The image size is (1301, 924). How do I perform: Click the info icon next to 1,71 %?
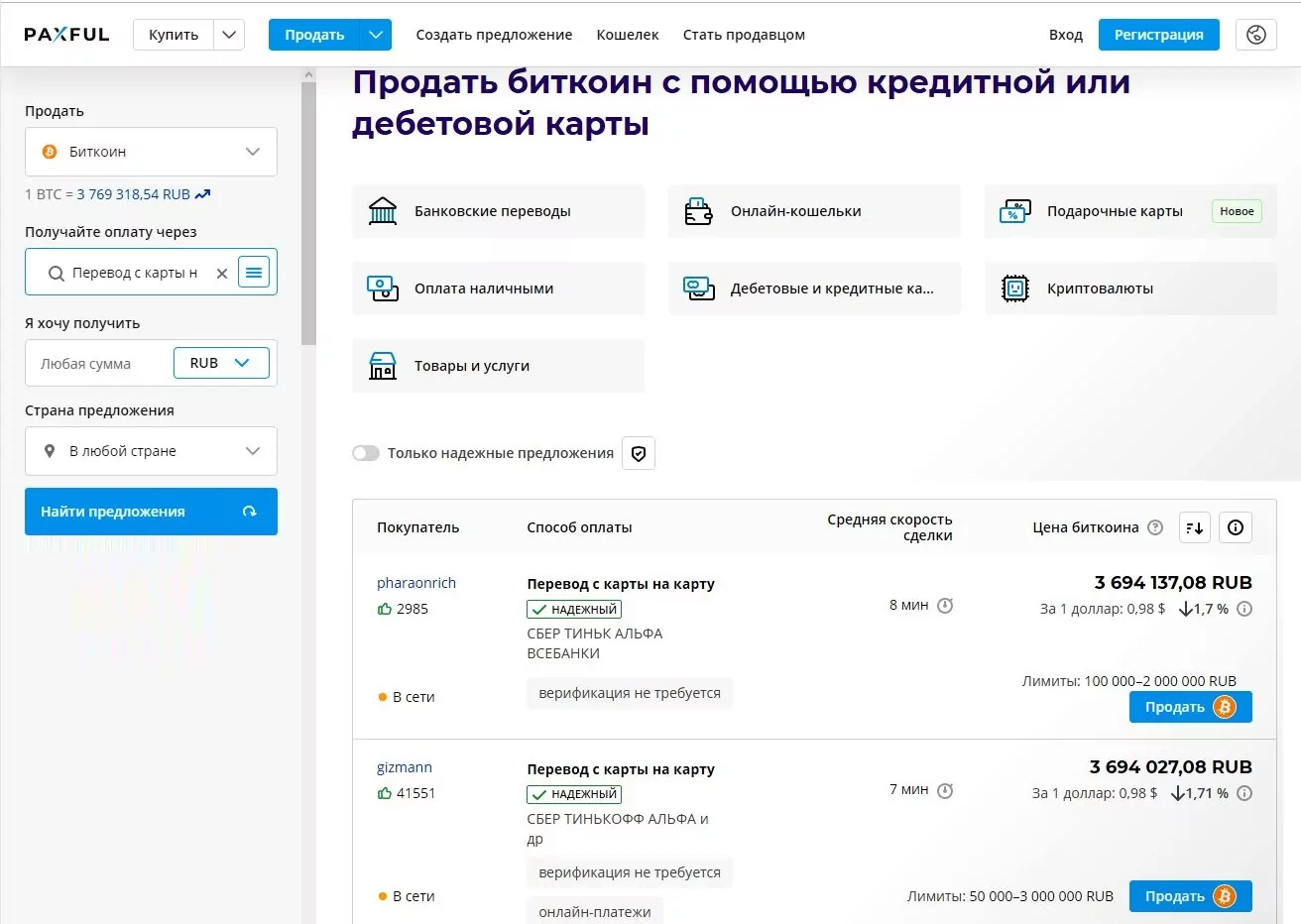click(x=1244, y=793)
